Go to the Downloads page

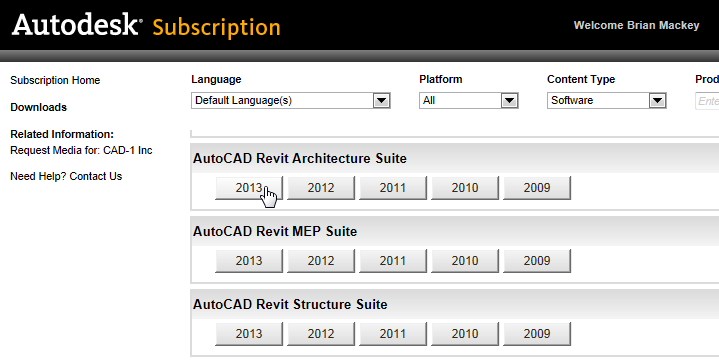39,107
